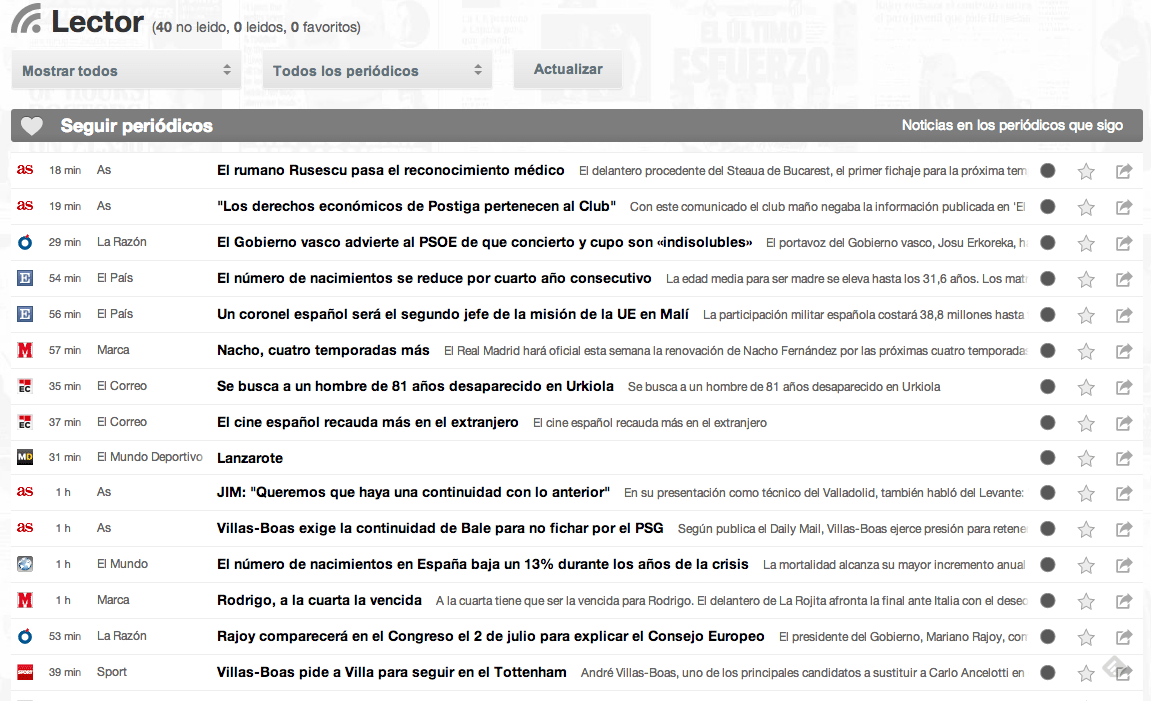Open the Todos los periódicos dropdown
The image size is (1151, 701).
point(377,70)
